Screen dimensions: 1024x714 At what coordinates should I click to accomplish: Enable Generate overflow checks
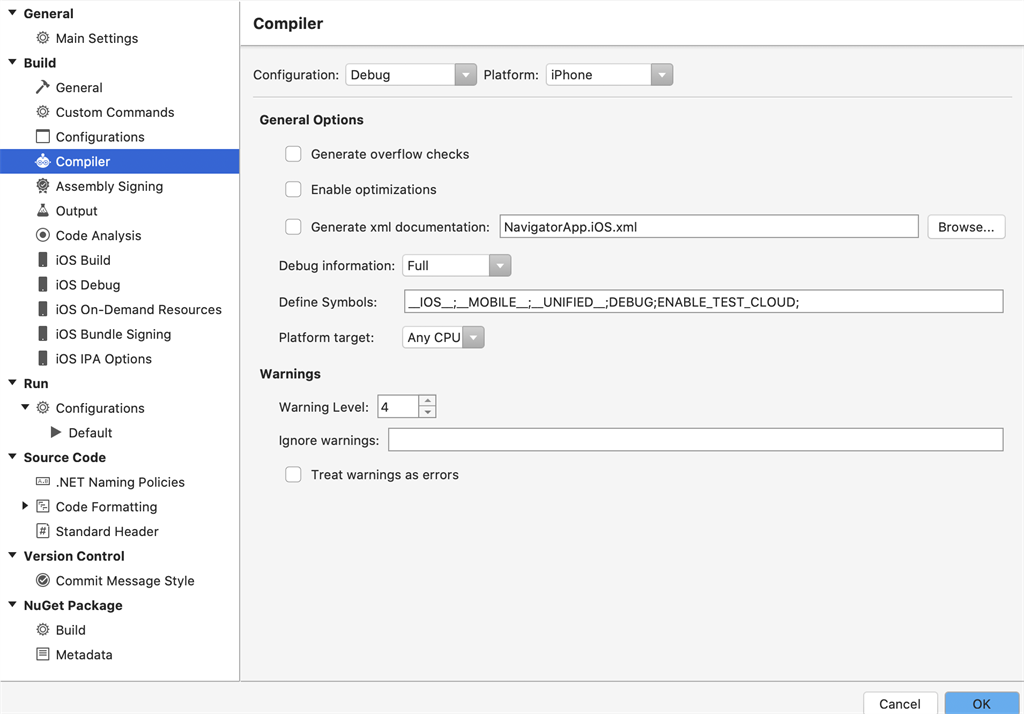click(293, 154)
